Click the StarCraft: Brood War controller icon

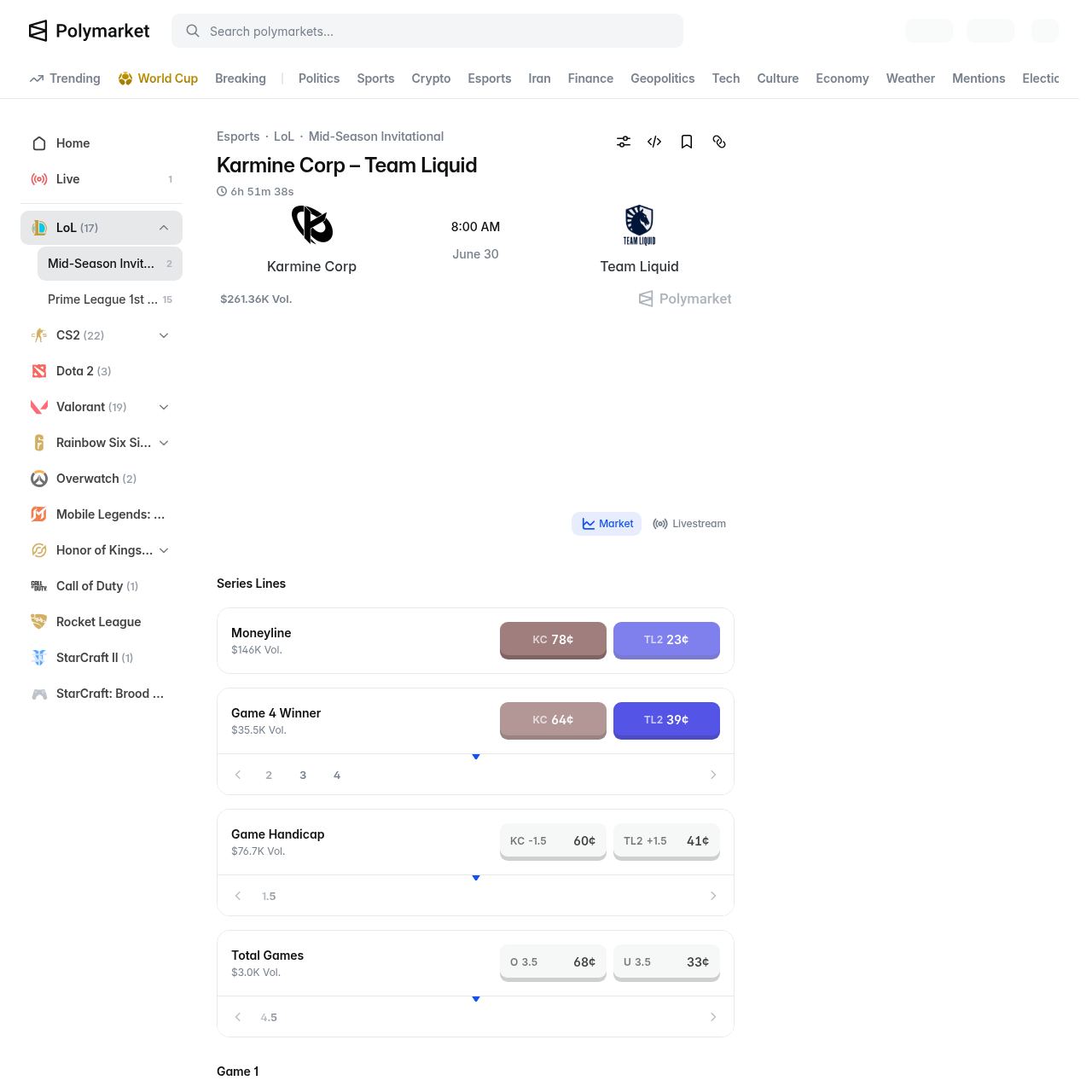[x=39, y=694]
